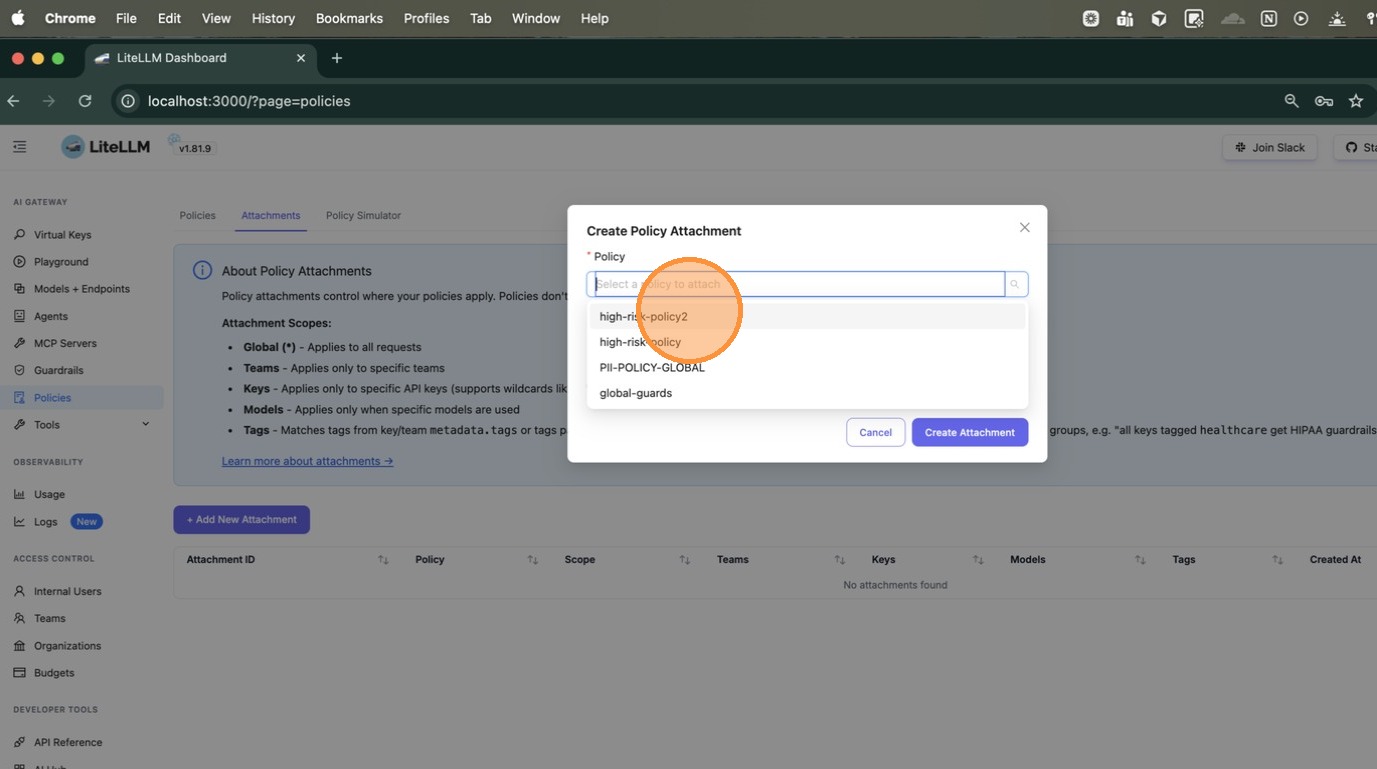1377x769 pixels.
Task: Choose high-risk-policy option
Action: [807, 342]
